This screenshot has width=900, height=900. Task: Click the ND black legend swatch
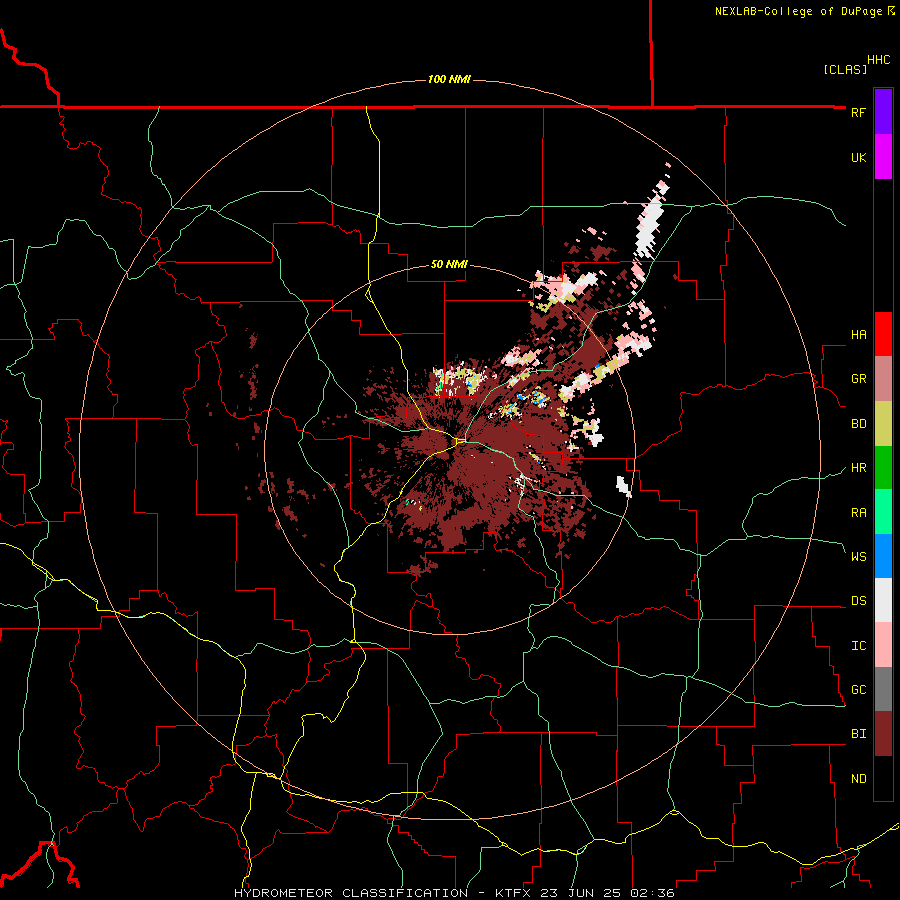pyautogui.click(x=883, y=778)
